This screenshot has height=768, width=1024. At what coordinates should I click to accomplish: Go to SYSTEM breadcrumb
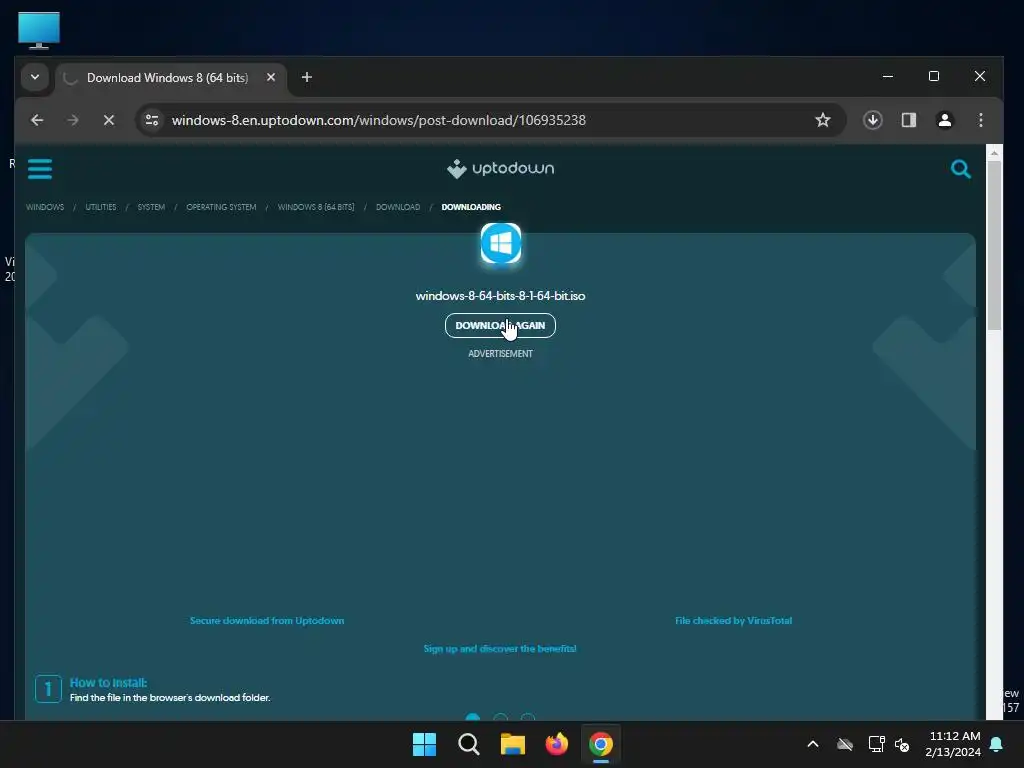(x=151, y=207)
